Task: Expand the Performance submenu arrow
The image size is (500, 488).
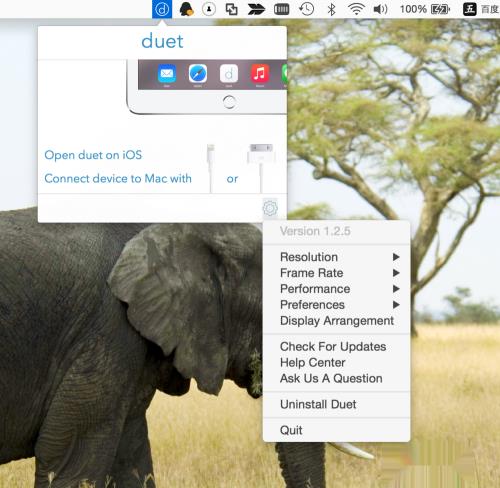Action: click(396, 289)
